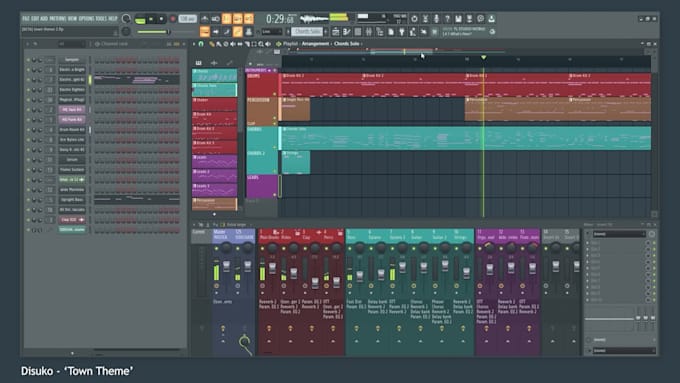Select the Upright Bass channel button
Screen dimensions: 680x383
click(72, 200)
